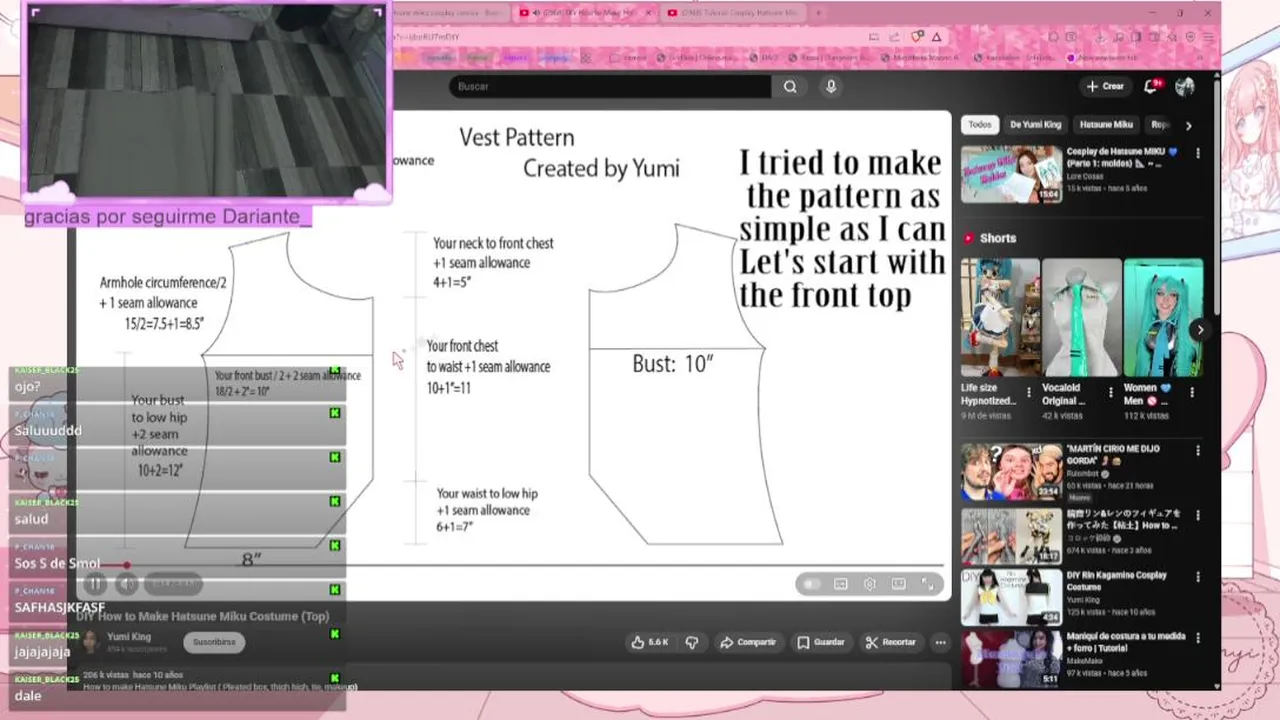Select the De Yumi King filter chip
Viewport: 1280px width, 720px height.
point(1035,125)
